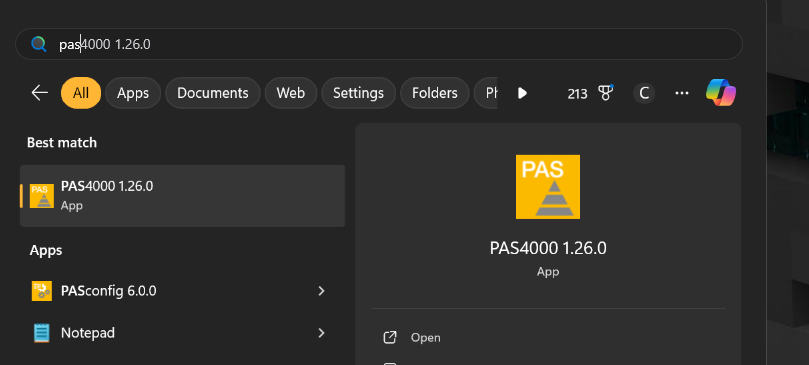Click the PASconfig 6.0.0 gear icon
Viewport: 809px width, 365px height.
[42, 291]
